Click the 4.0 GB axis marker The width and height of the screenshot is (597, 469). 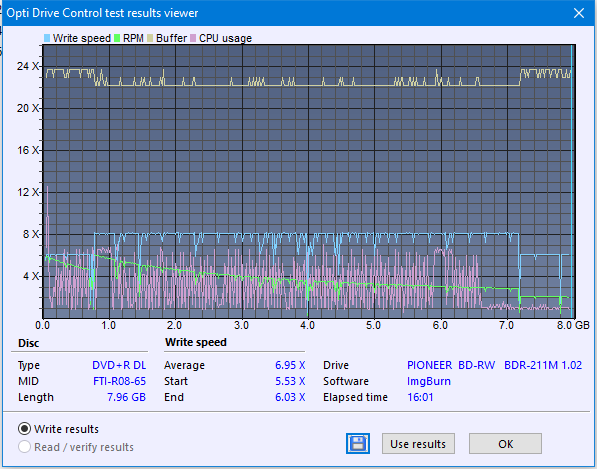click(x=307, y=325)
